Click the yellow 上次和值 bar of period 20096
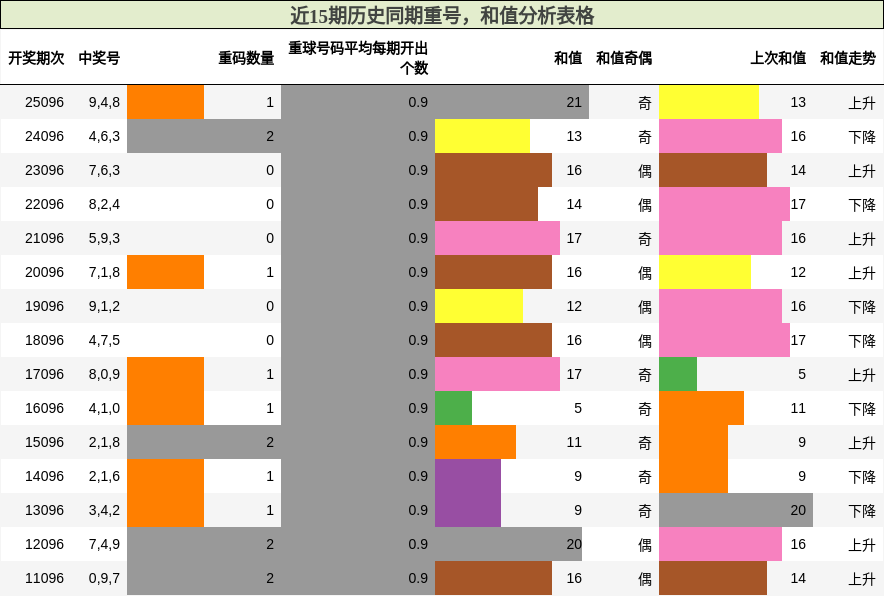This screenshot has height=596, width=884. click(x=705, y=272)
